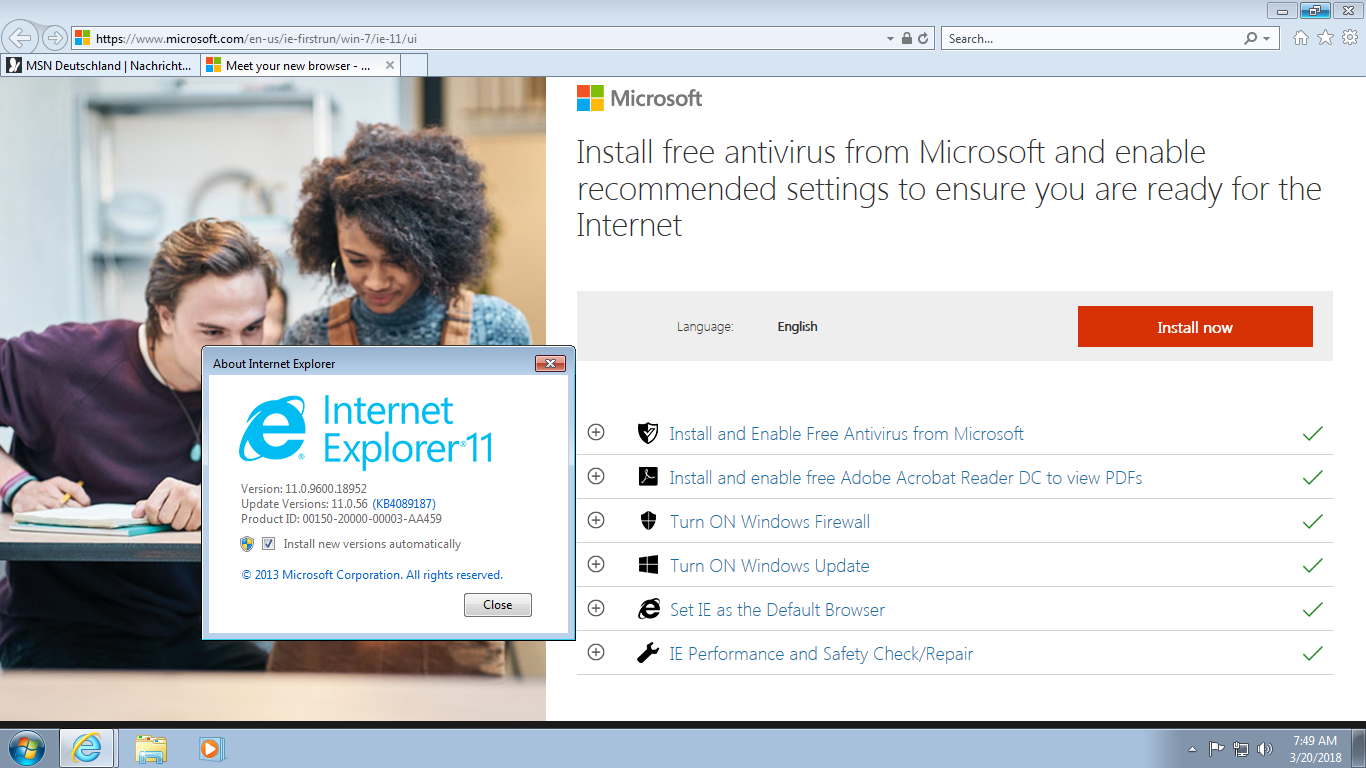The width and height of the screenshot is (1366, 768).
Task: Close the Meet your new browser tab
Action: pos(390,65)
